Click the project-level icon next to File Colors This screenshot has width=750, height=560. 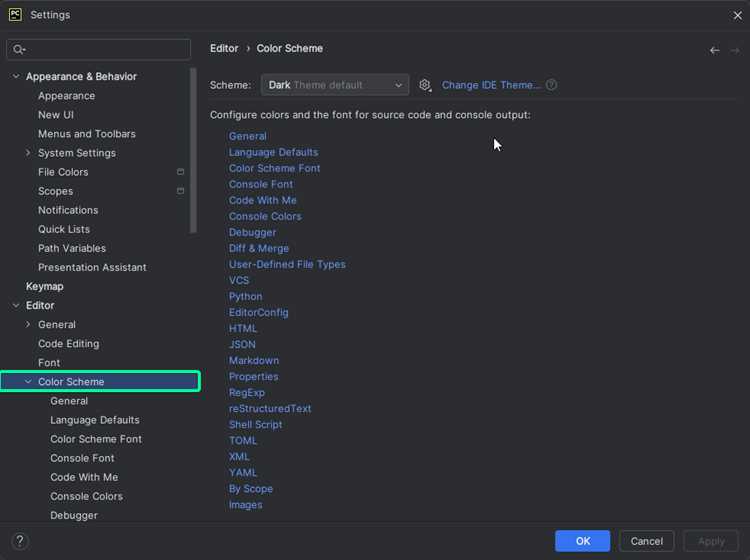tap(180, 172)
